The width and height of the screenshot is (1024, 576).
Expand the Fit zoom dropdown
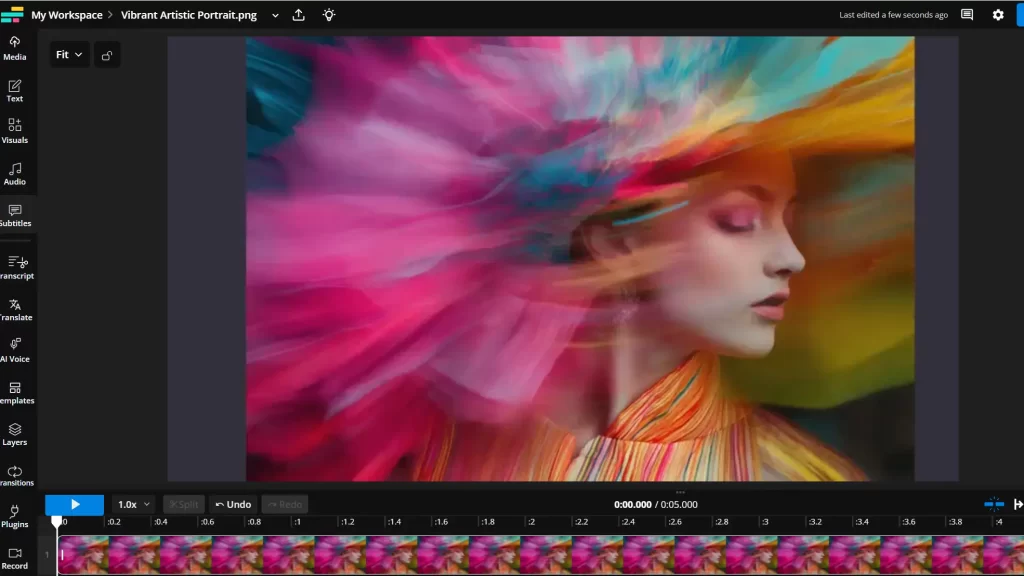pos(69,55)
